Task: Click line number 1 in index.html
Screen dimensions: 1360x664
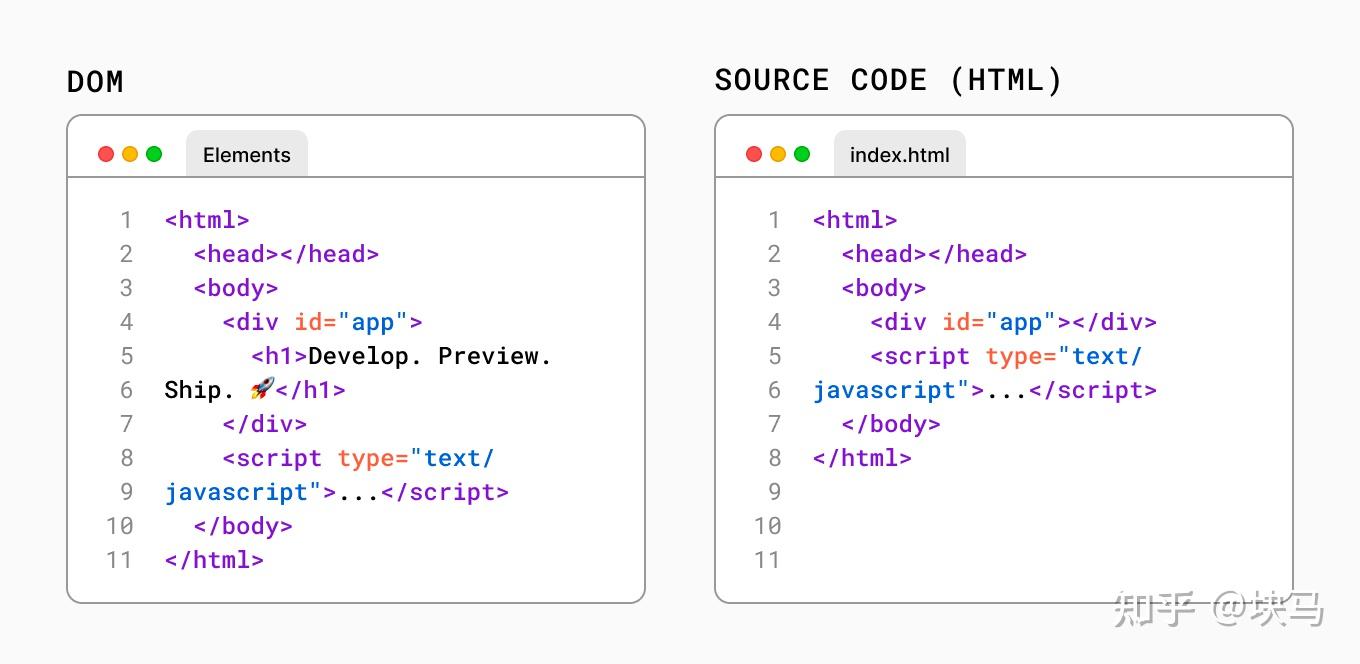Action: click(774, 219)
